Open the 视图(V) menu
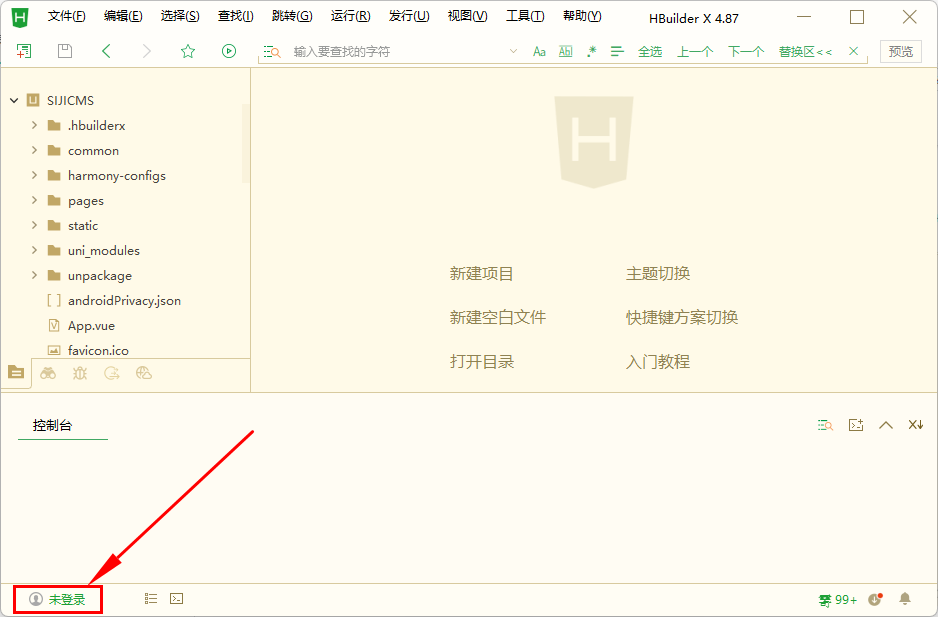The height and width of the screenshot is (617, 938). pos(467,16)
